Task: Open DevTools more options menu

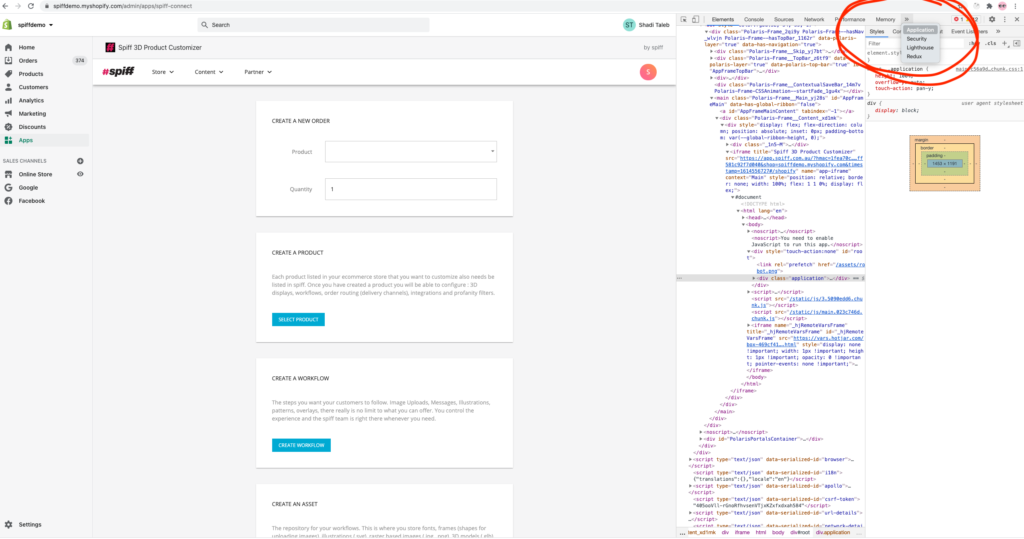Action: [1005, 20]
